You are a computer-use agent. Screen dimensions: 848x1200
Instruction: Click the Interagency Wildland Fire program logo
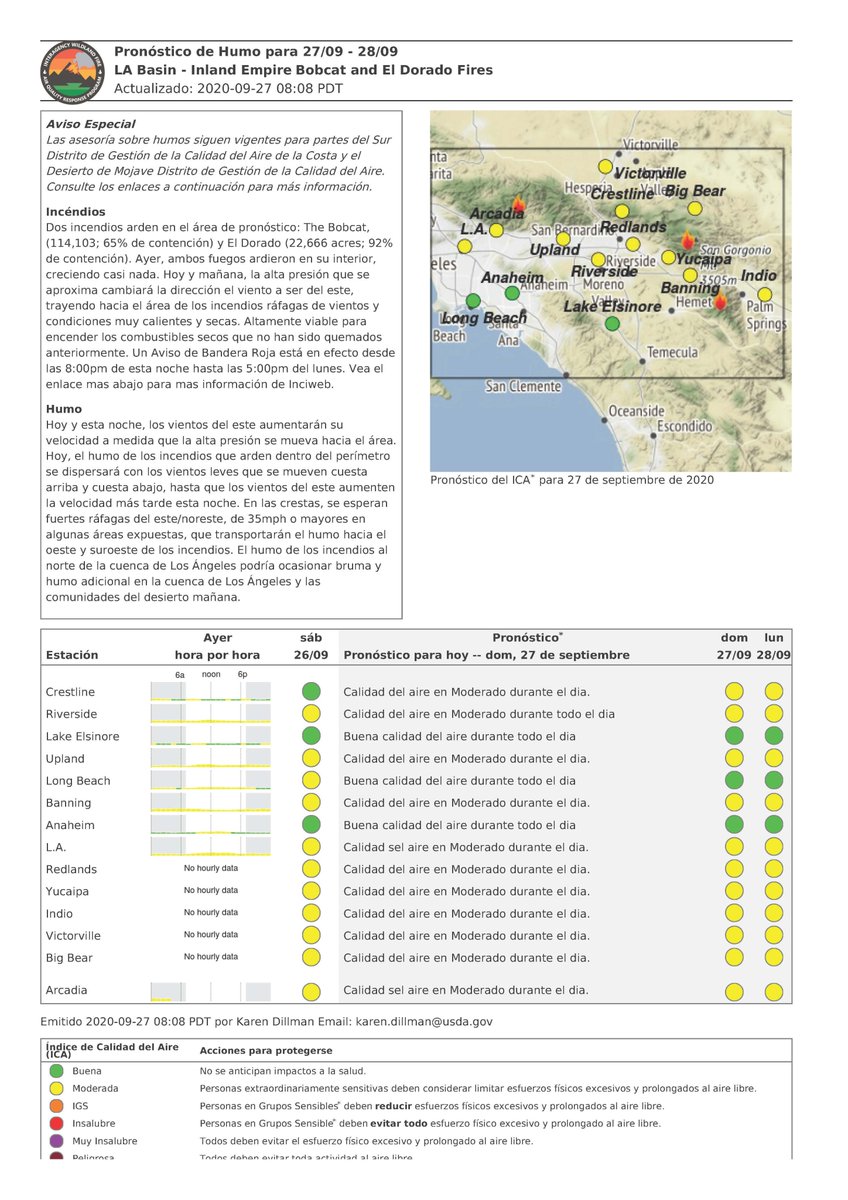click(71, 71)
